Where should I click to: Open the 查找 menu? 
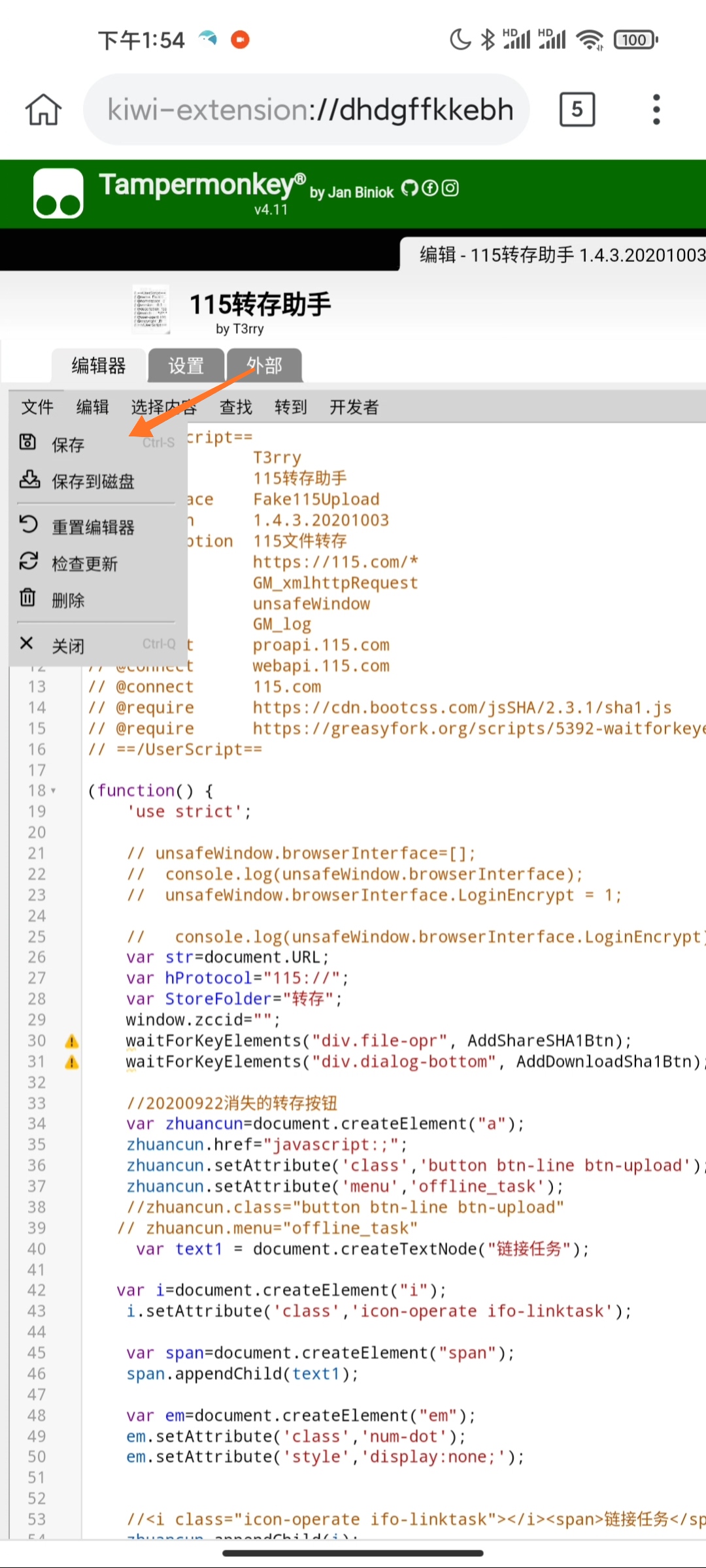click(x=236, y=407)
